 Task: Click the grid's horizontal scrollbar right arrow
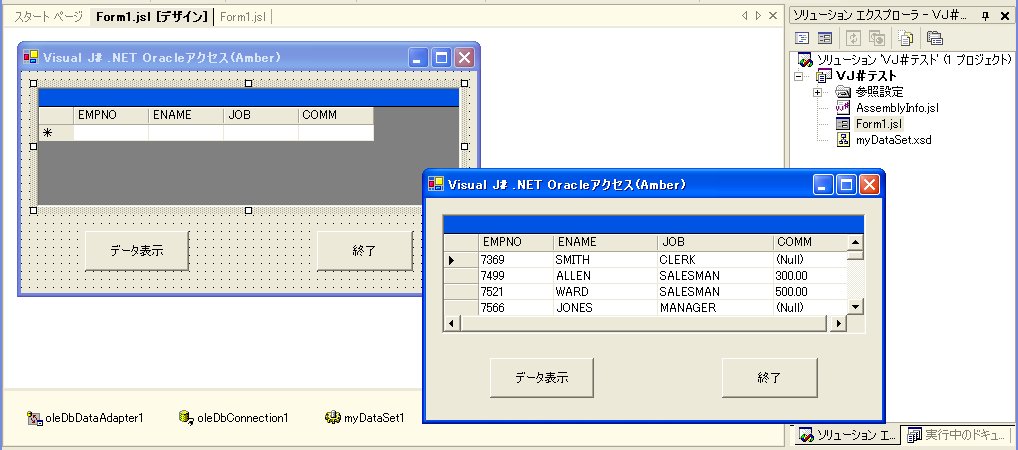[x=839, y=323]
